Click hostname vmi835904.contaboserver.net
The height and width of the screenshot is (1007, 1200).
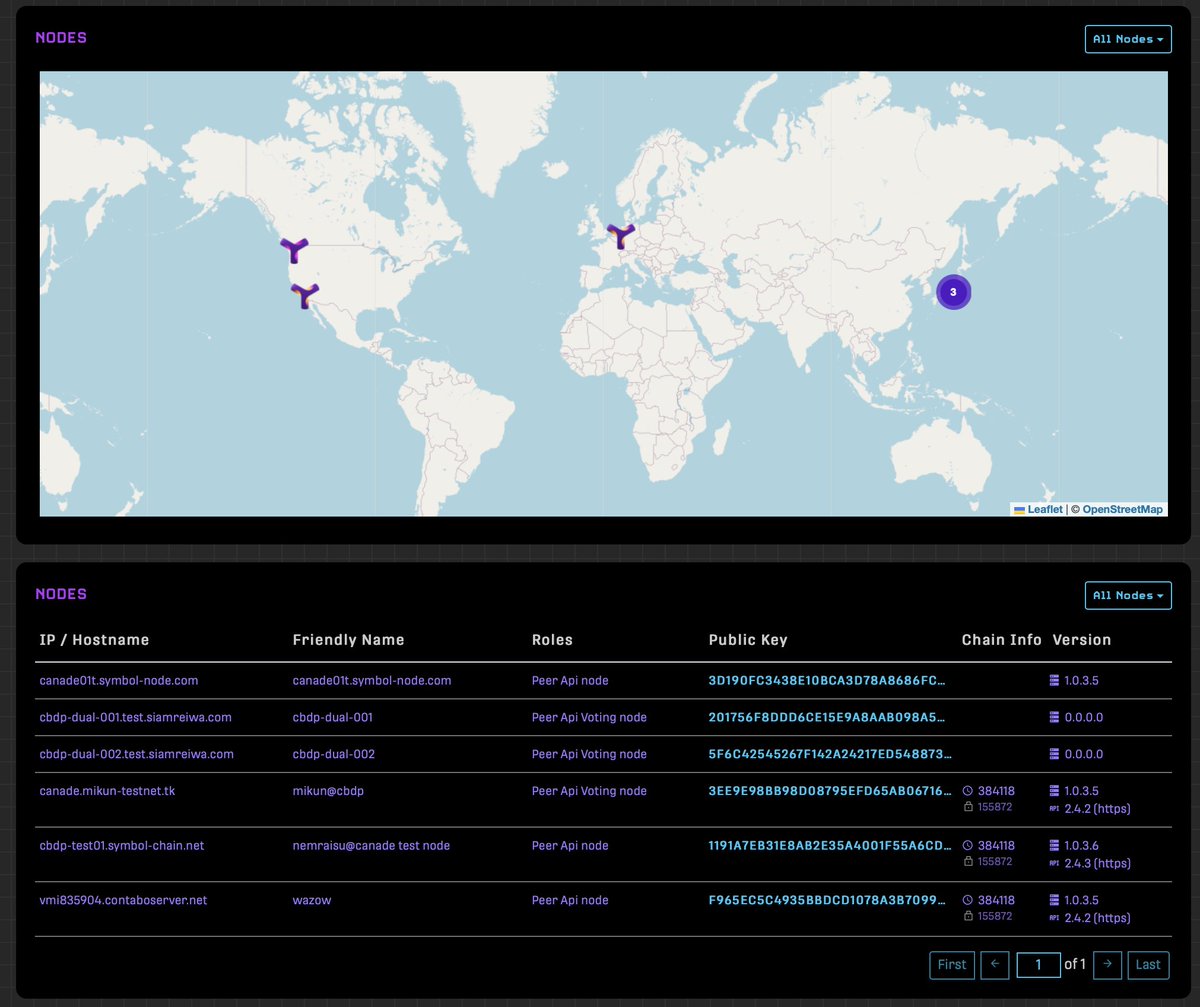124,900
